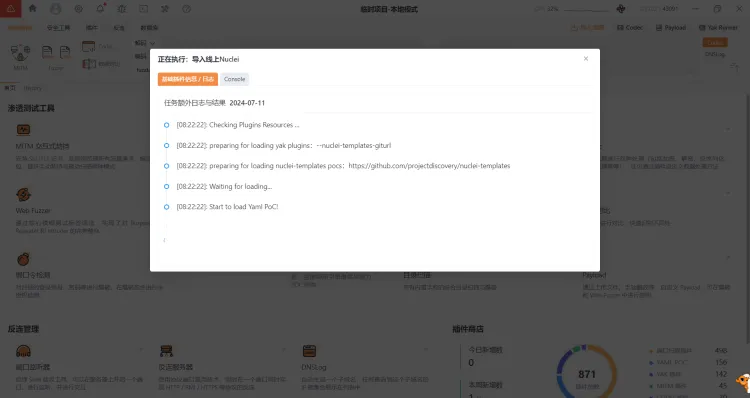This screenshot has width=750, height=398.
Task: Click the tools icon in the title bar
Action: 165,9
